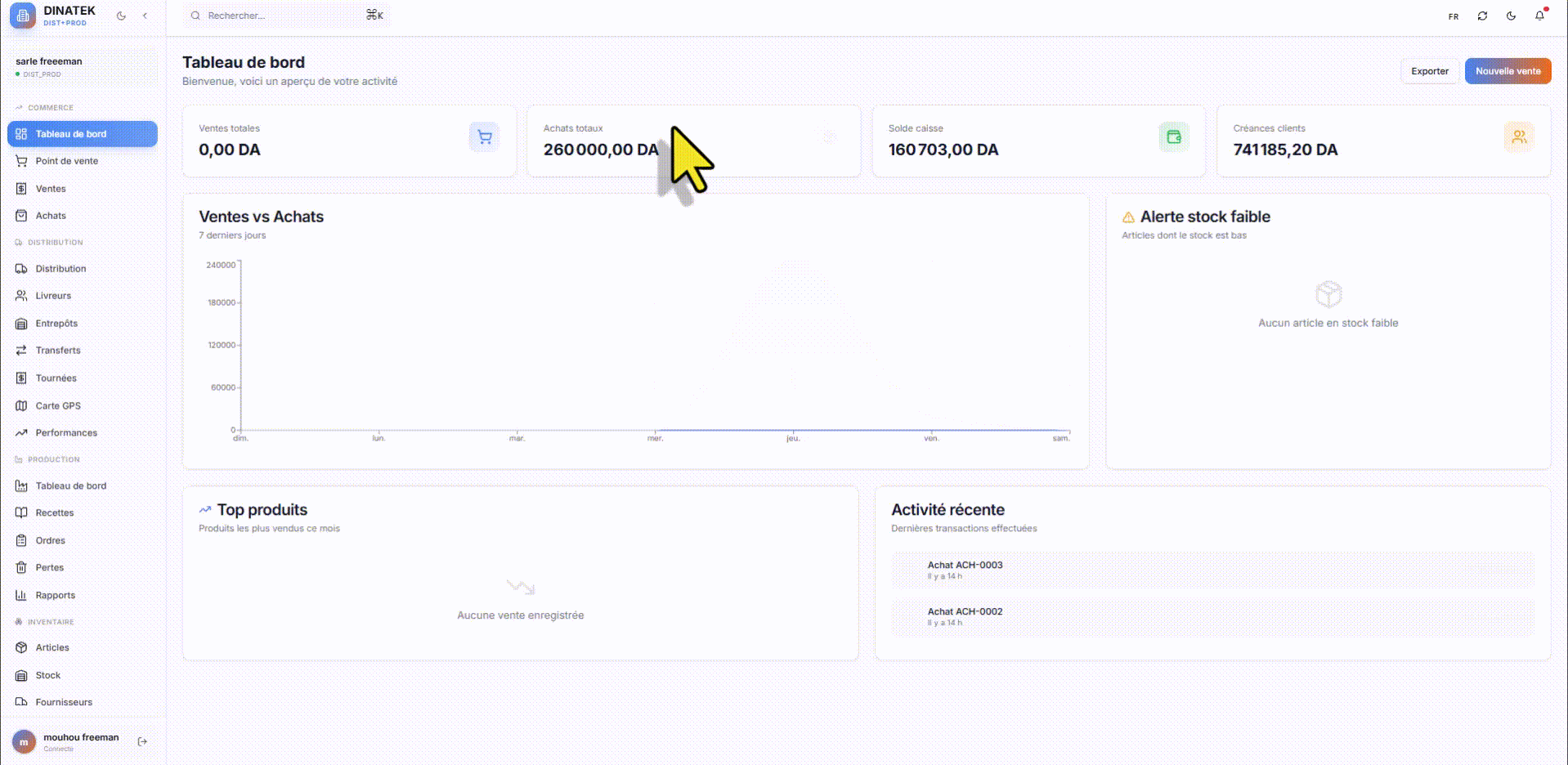Viewport: 1568px width, 765px height.
Task: Click the shopping cart icon on Ventes totales
Action: pyautogui.click(x=484, y=137)
